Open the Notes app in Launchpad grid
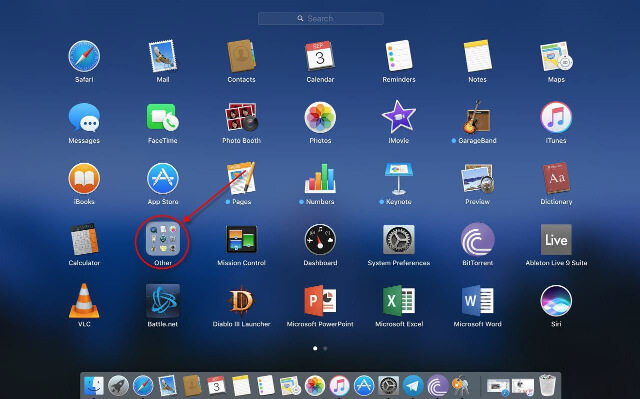 (x=477, y=56)
